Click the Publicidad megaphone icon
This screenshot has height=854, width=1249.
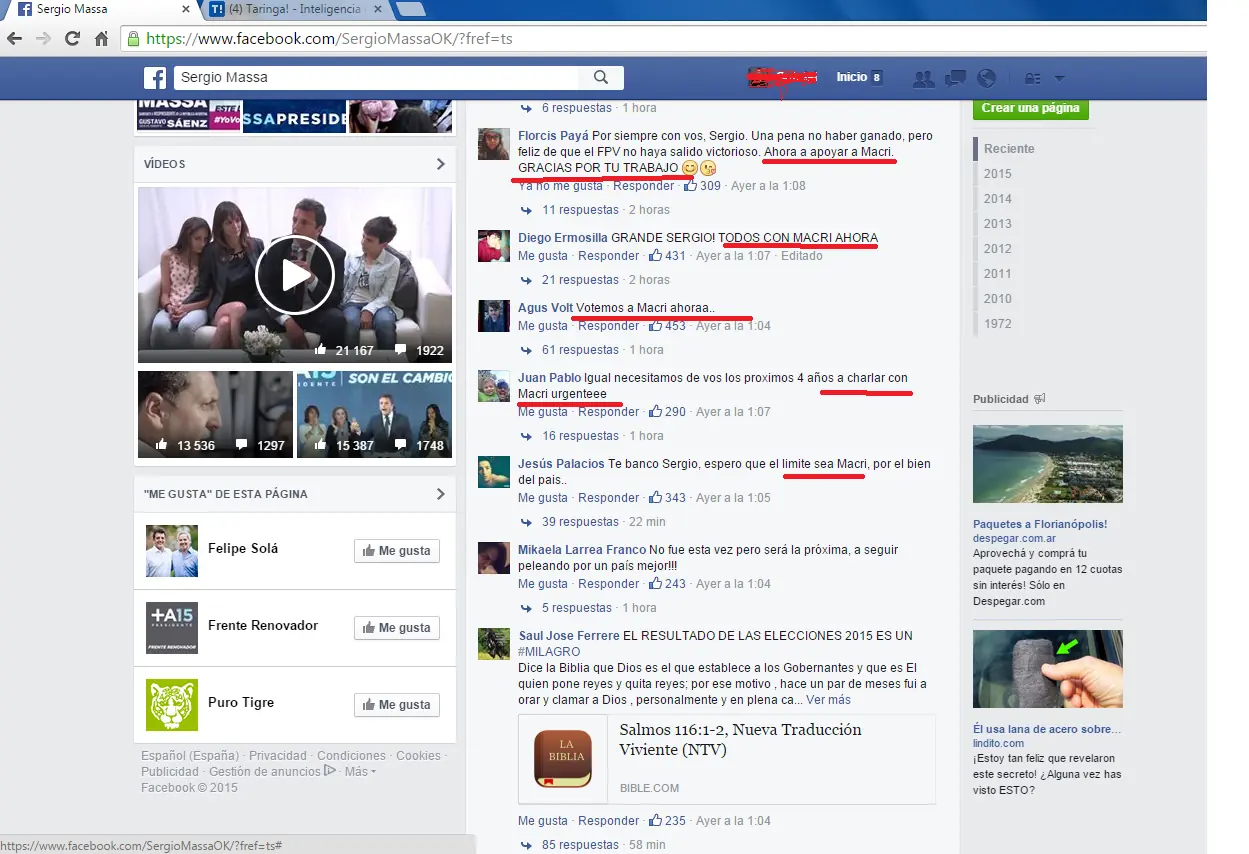[1040, 399]
